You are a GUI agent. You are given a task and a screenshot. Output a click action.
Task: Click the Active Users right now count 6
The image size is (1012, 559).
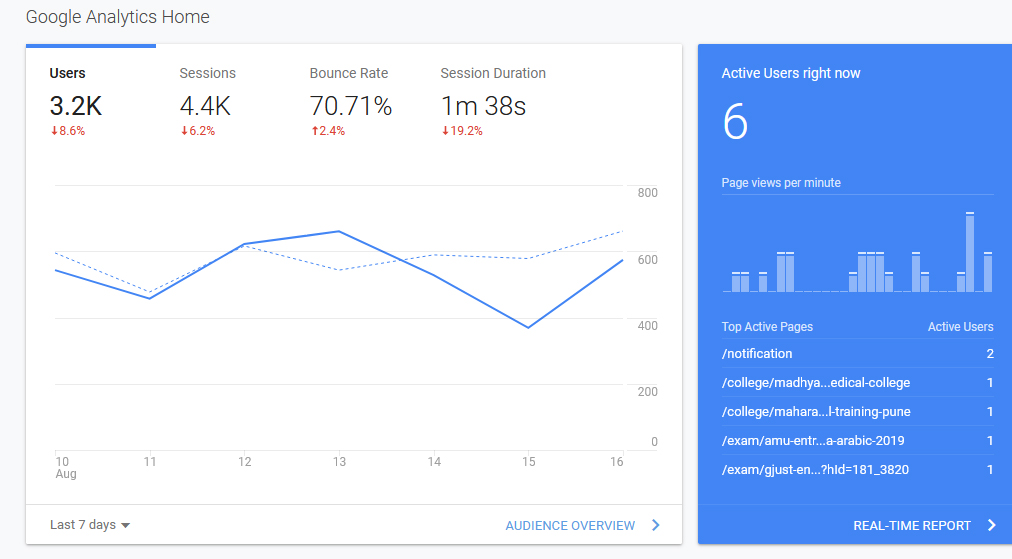[735, 121]
